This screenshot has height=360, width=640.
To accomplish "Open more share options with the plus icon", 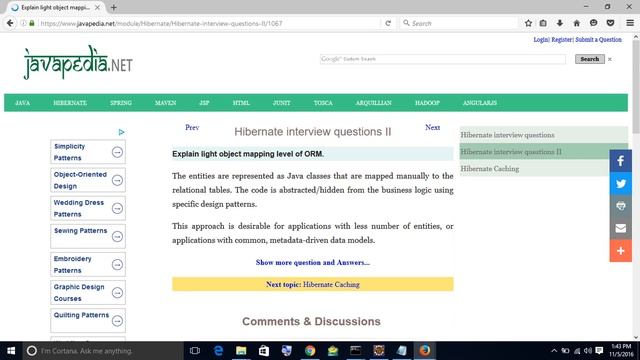I will point(620,251).
